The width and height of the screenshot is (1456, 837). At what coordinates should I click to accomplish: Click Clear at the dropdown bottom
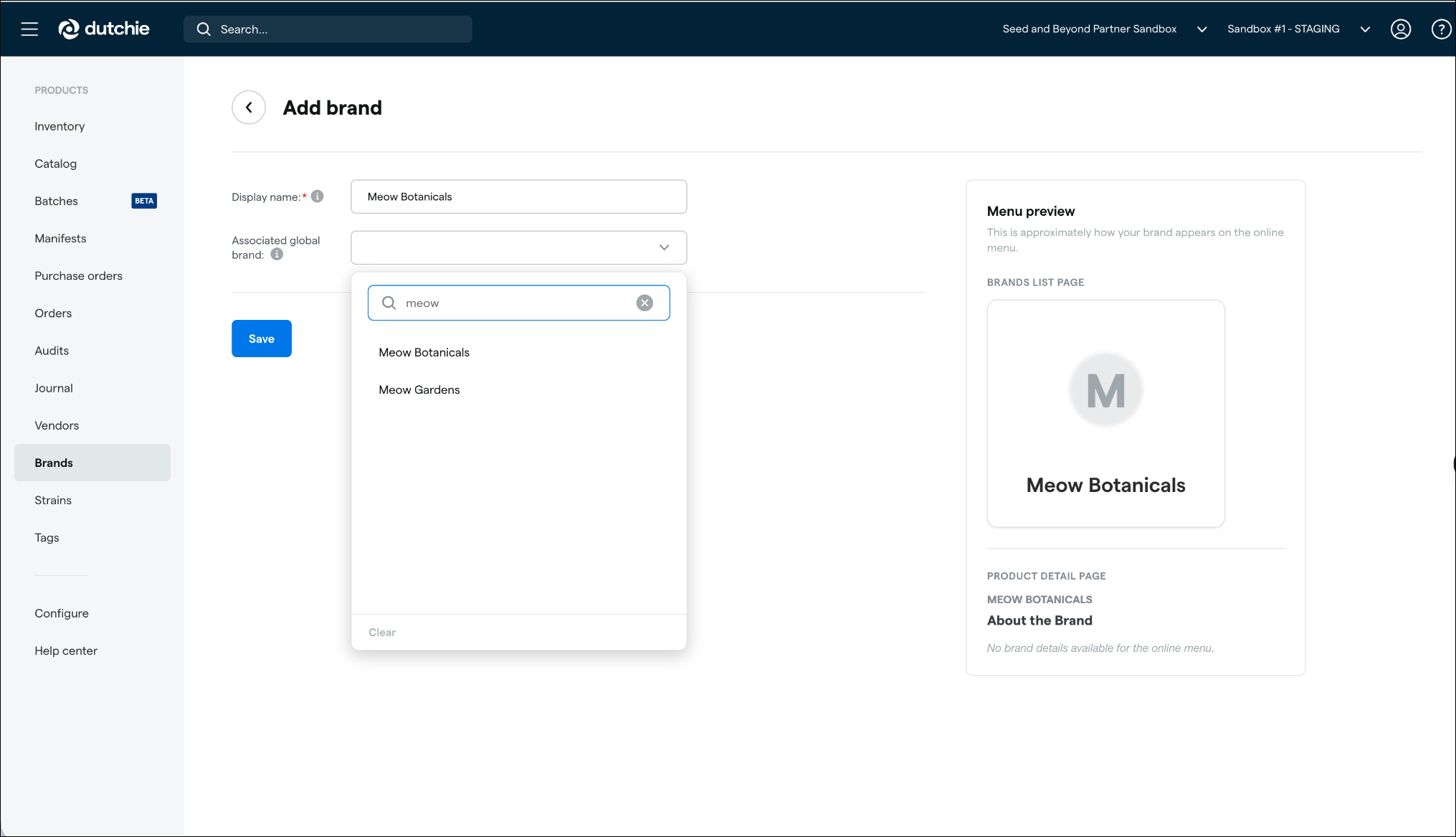(382, 632)
